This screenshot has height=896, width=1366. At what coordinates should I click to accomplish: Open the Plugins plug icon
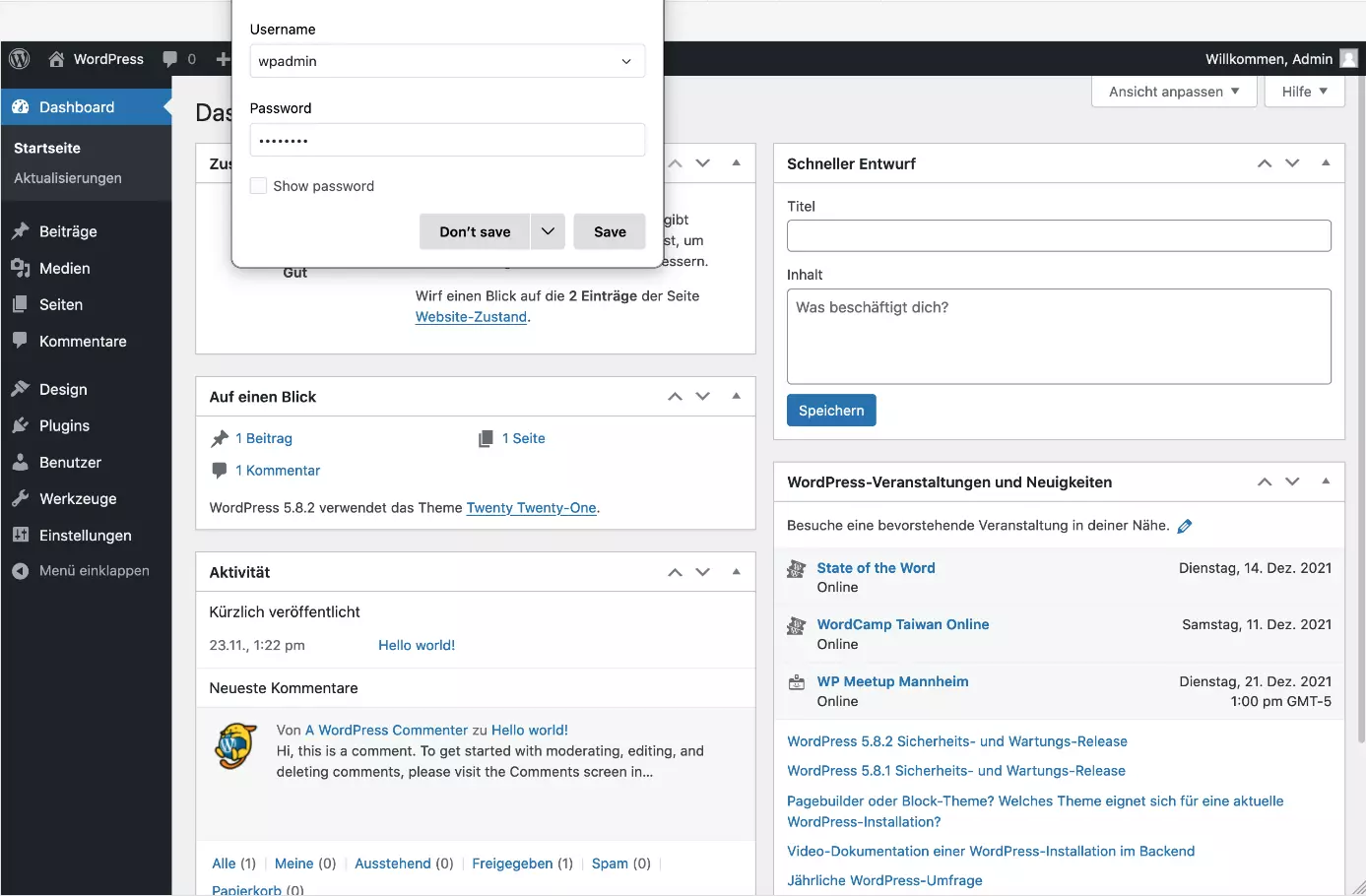[21, 425]
